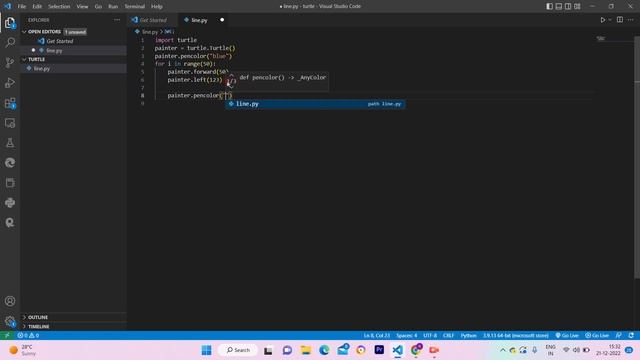Open the Search view in activity bar
This screenshot has height=360, width=640.
click(x=10, y=42)
